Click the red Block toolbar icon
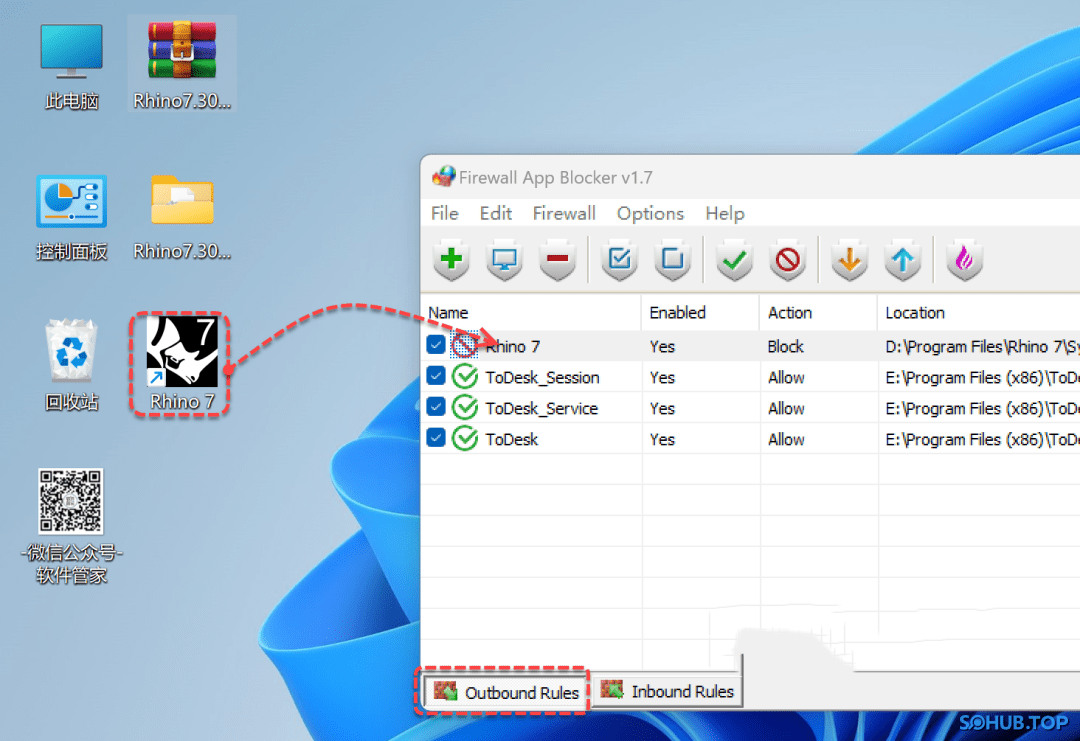Image resolution: width=1080 pixels, height=741 pixels. (788, 261)
